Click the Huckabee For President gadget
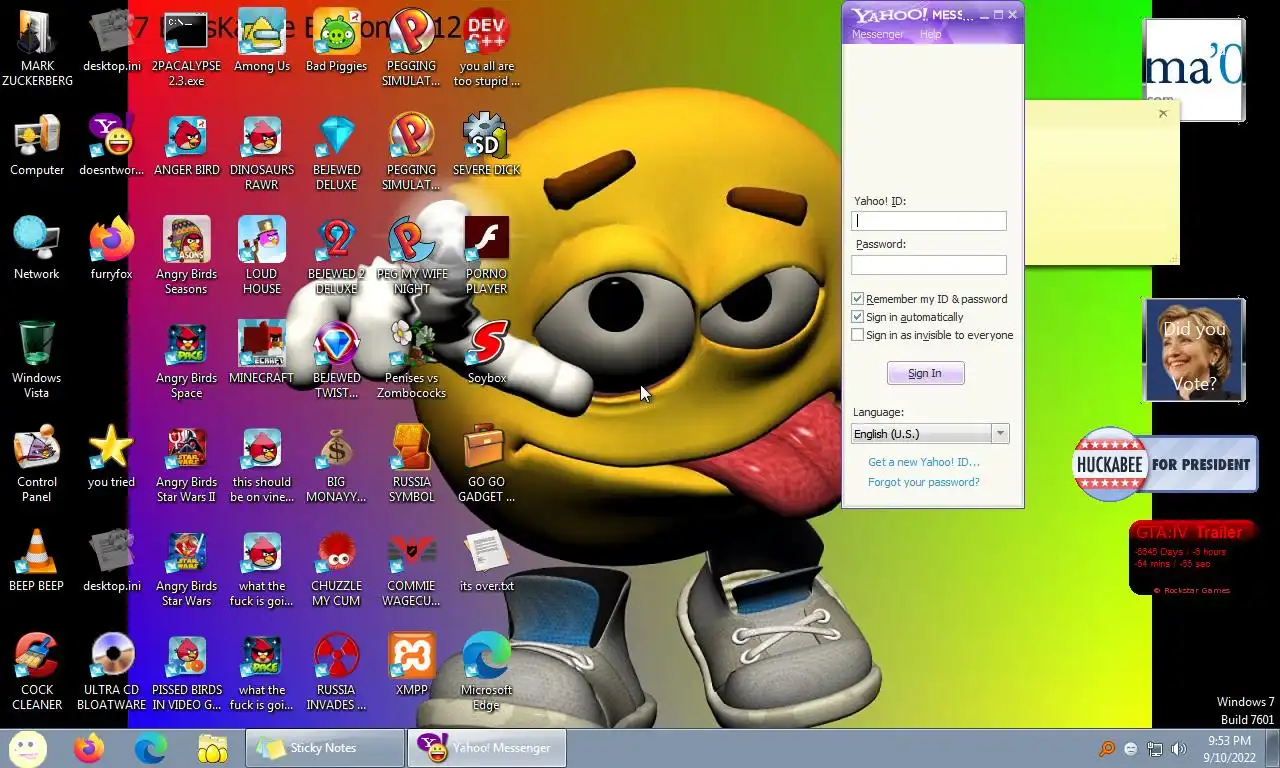Image resolution: width=1280 pixels, height=768 pixels. point(1165,464)
